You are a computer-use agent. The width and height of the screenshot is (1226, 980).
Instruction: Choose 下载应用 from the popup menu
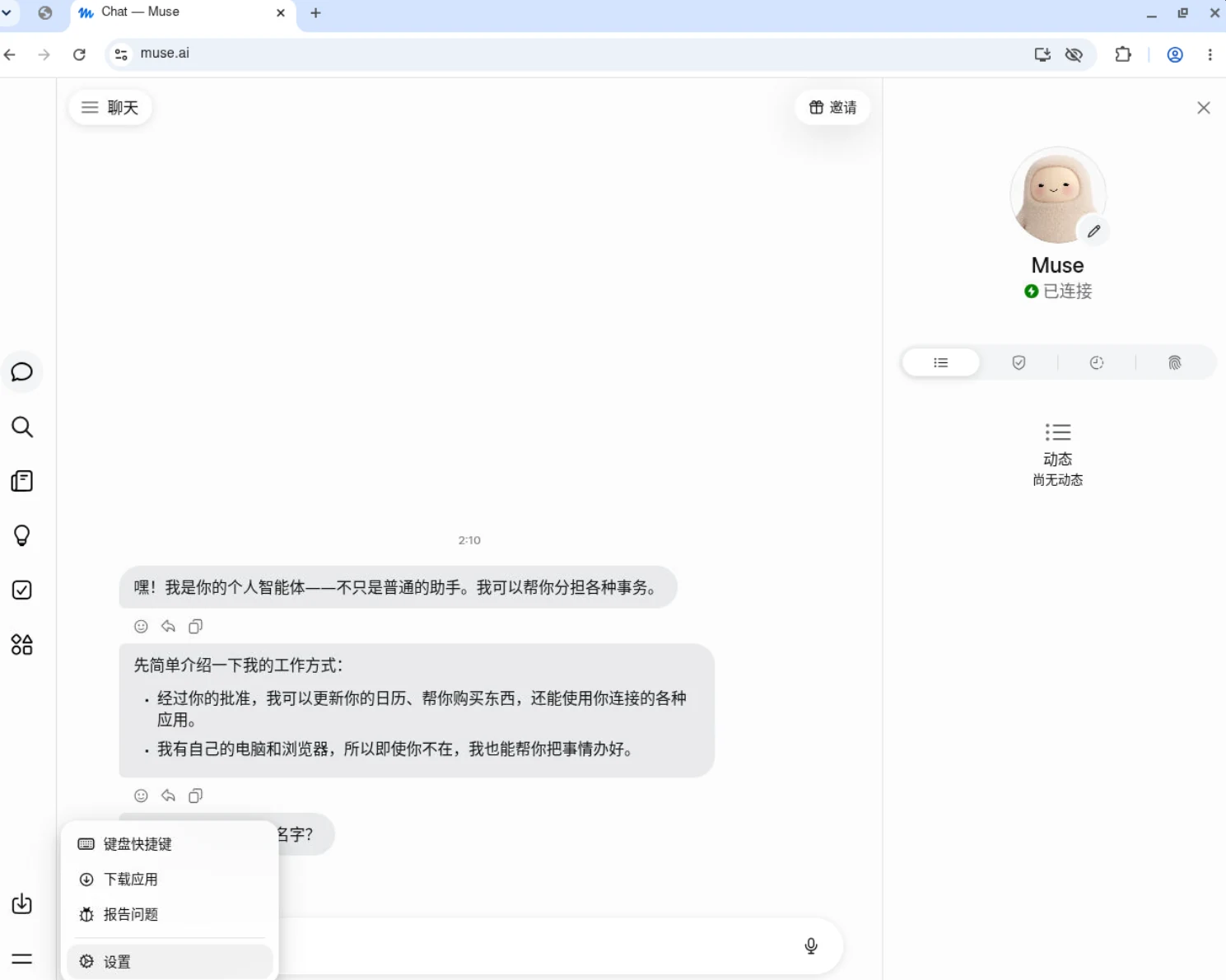[170, 880]
